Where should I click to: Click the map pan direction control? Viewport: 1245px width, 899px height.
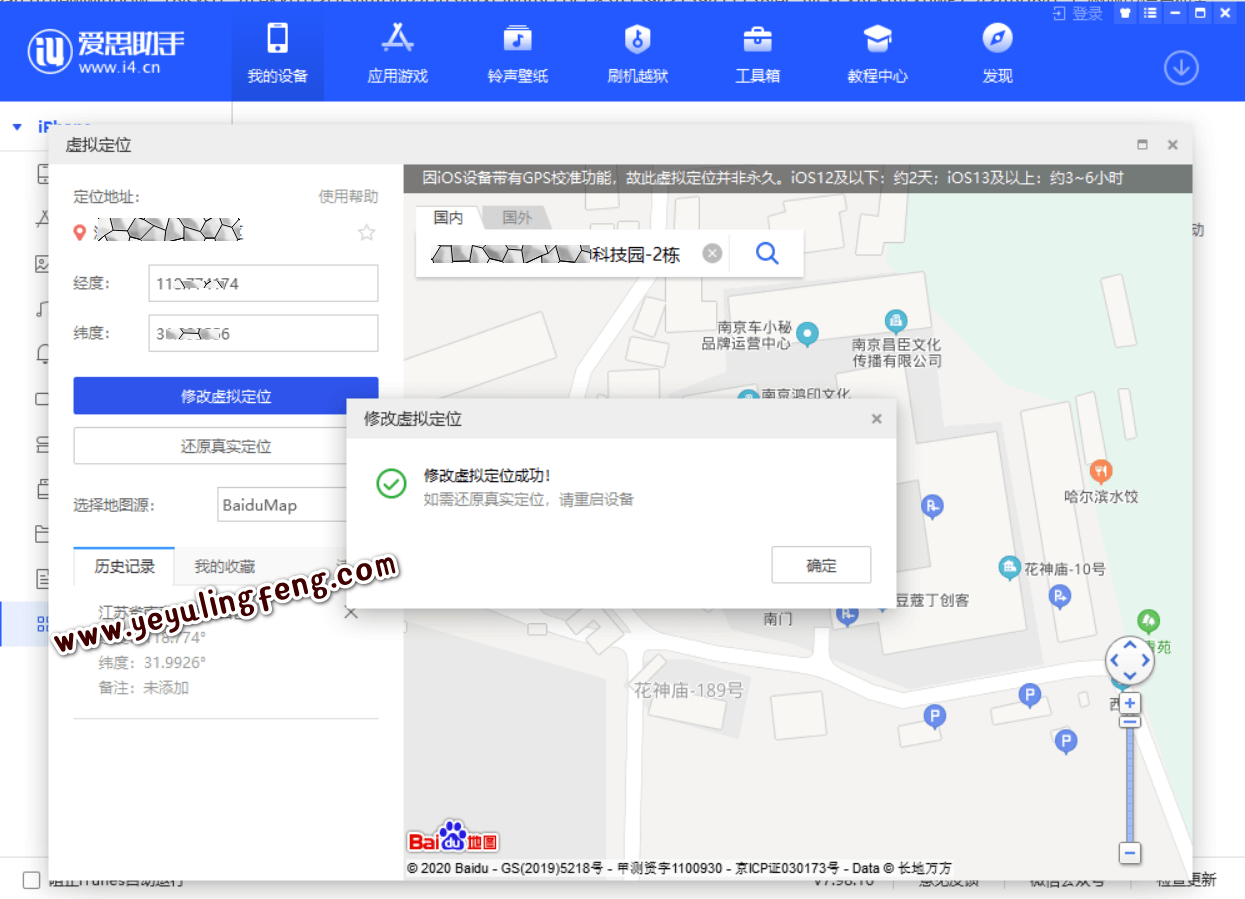click(x=1130, y=661)
